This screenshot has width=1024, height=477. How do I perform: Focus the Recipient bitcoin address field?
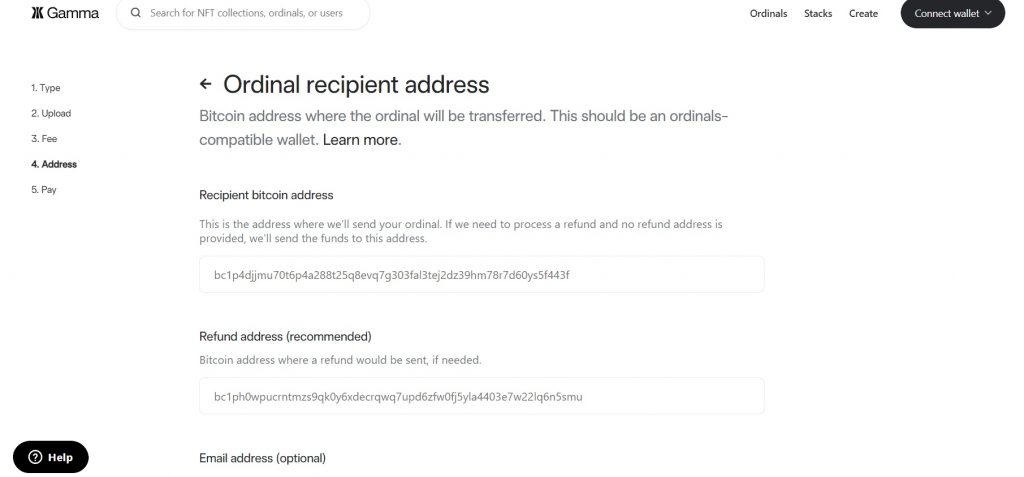(481, 274)
